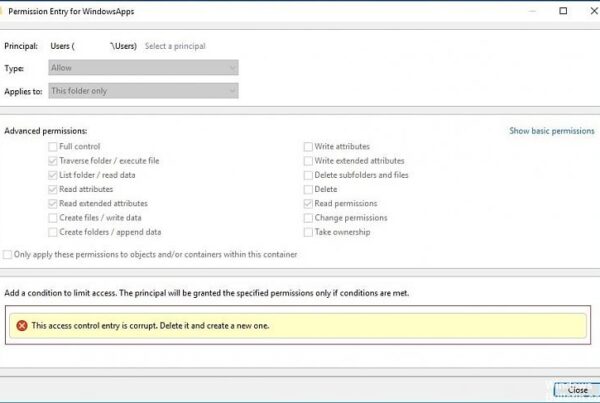Check the Write attributes checkbox
The height and width of the screenshot is (403, 600).
tap(308, 147)
